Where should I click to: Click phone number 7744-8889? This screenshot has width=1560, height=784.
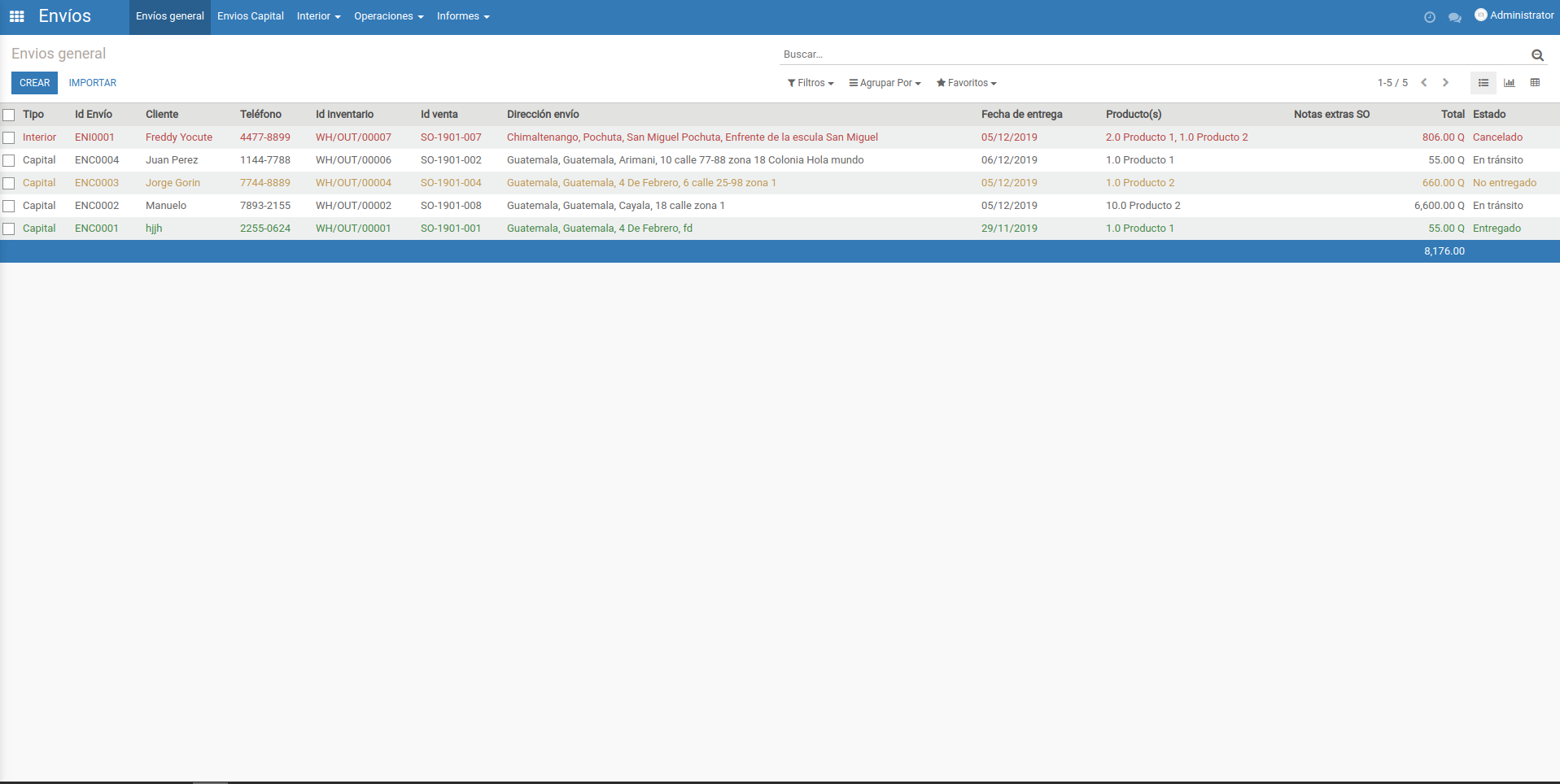click(x=265, y=183)
